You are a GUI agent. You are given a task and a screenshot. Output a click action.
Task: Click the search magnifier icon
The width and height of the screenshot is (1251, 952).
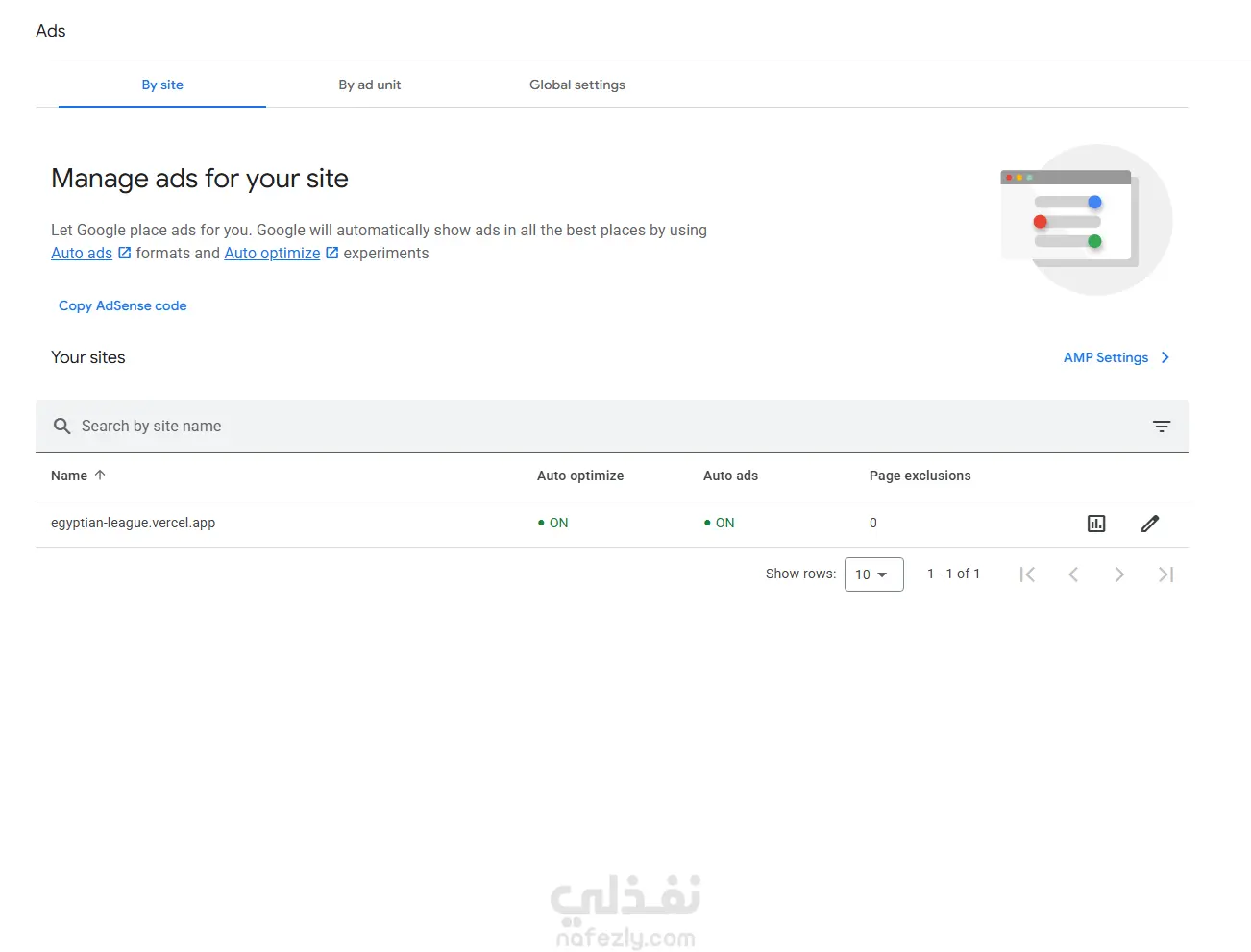coord(62,427)
